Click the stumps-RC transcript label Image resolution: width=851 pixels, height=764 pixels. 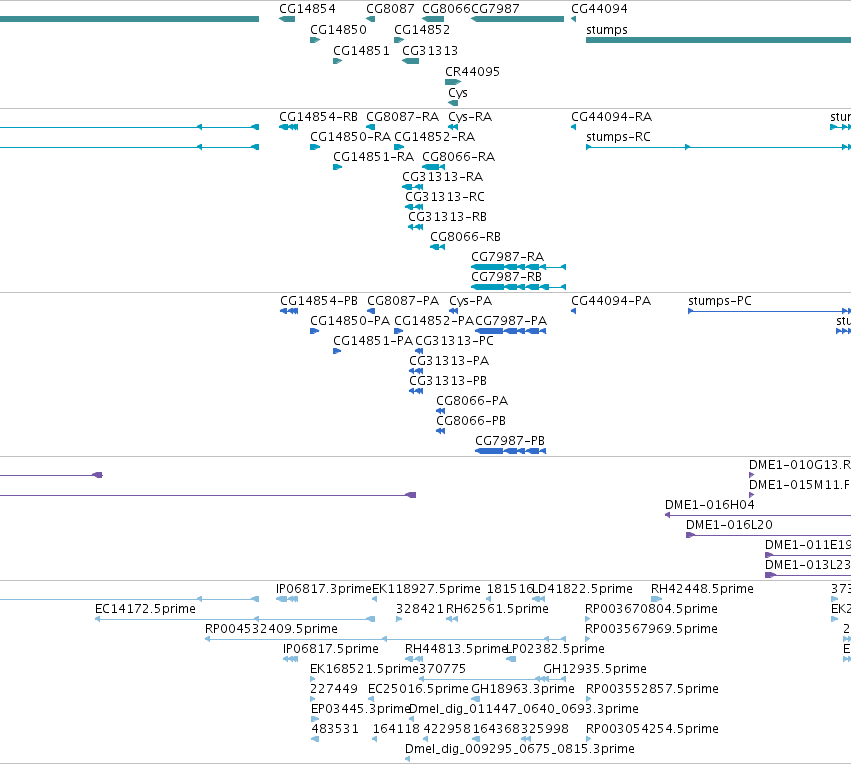[618, 137]
